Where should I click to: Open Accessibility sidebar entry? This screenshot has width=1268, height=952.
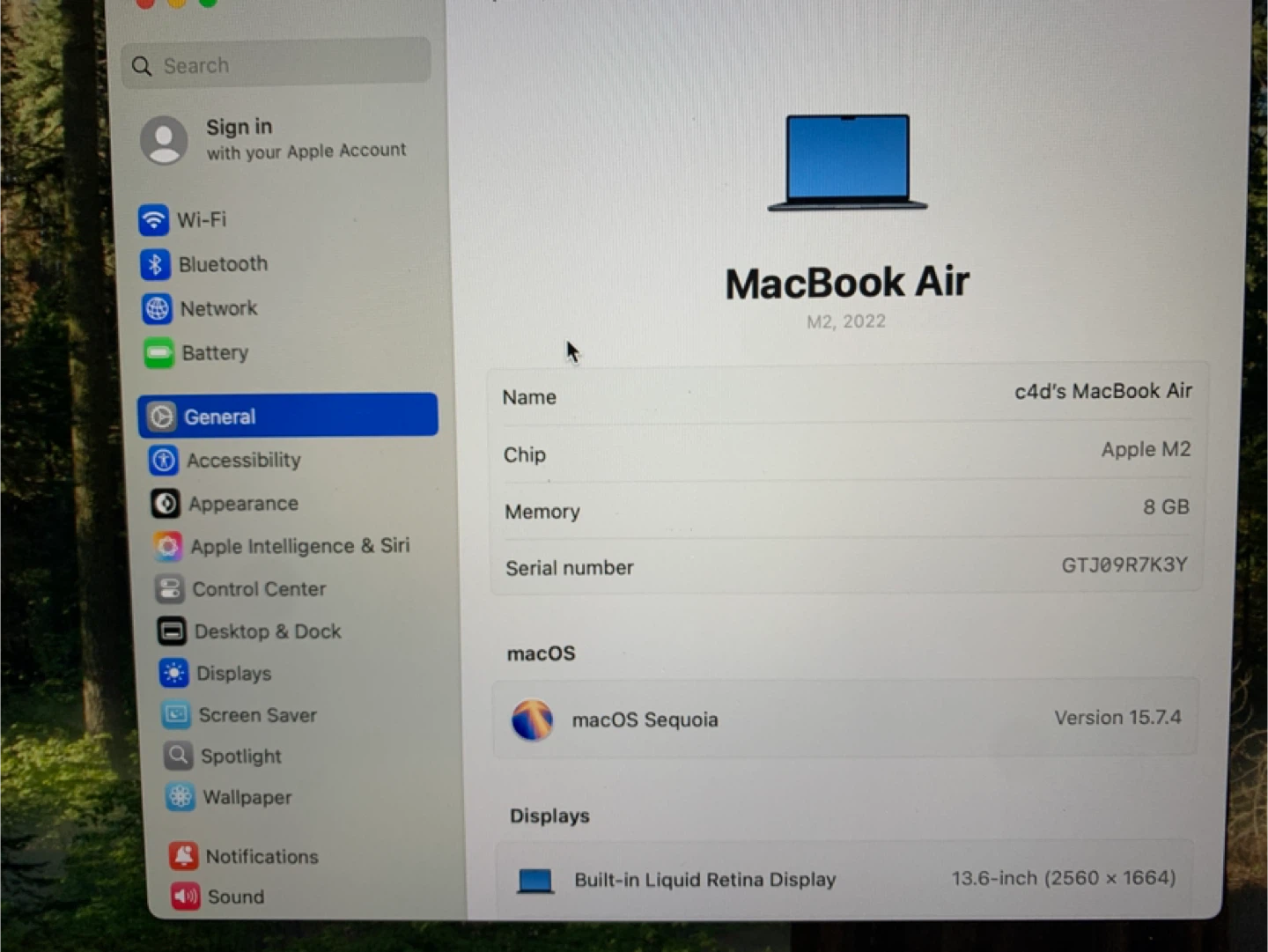[243, 461]
